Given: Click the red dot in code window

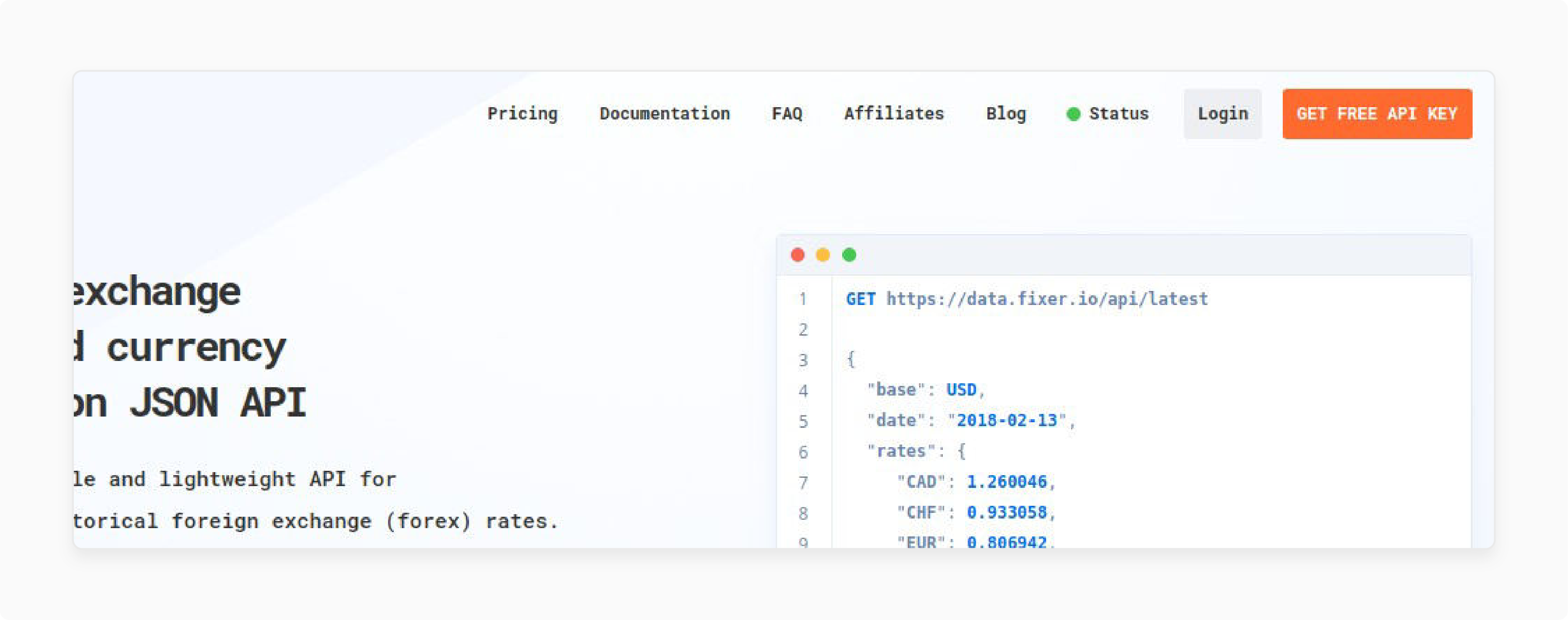Looking at the screenshot, I should pos(798,255).
